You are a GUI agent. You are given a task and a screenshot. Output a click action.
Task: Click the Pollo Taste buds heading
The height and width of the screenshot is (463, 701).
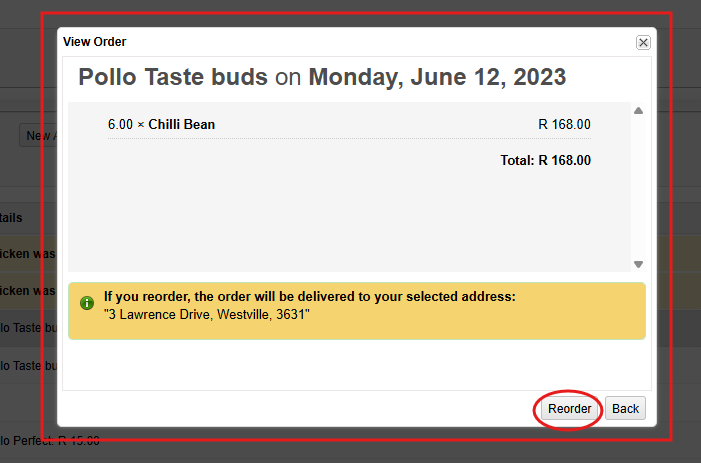click(173, 77)
